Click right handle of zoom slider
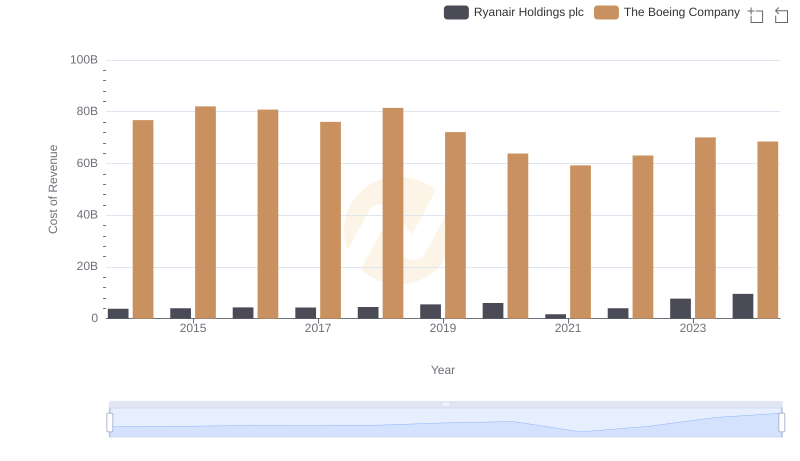 782,423
